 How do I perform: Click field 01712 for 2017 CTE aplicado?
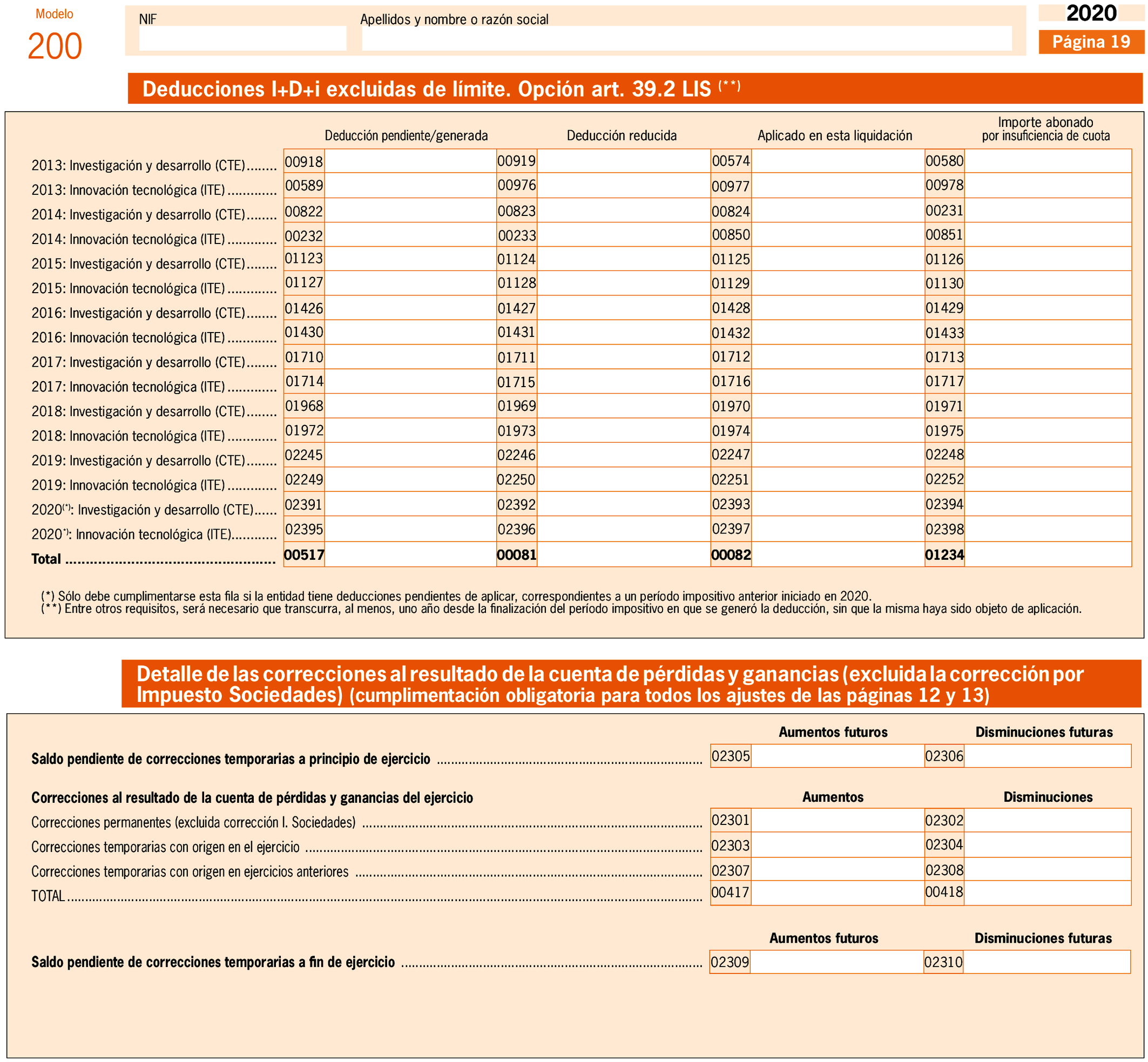[x=838, y=357]
